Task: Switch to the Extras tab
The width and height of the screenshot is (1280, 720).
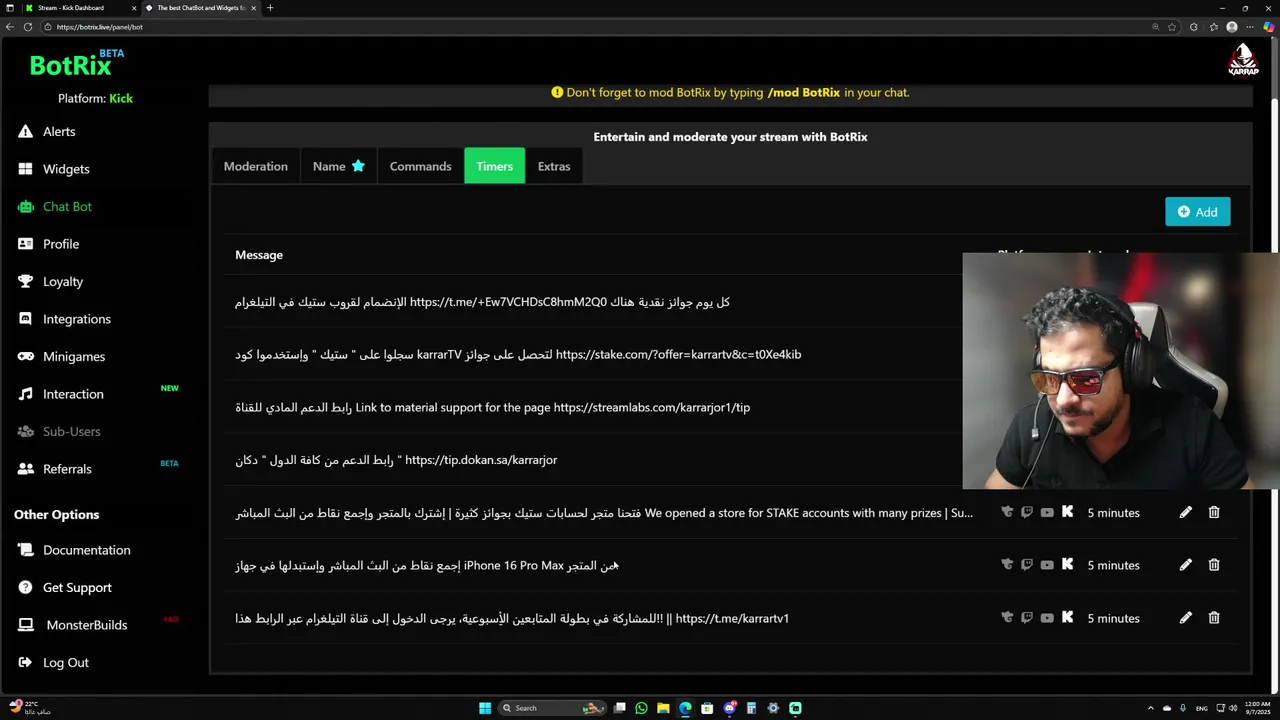Action: click(554, 166)
